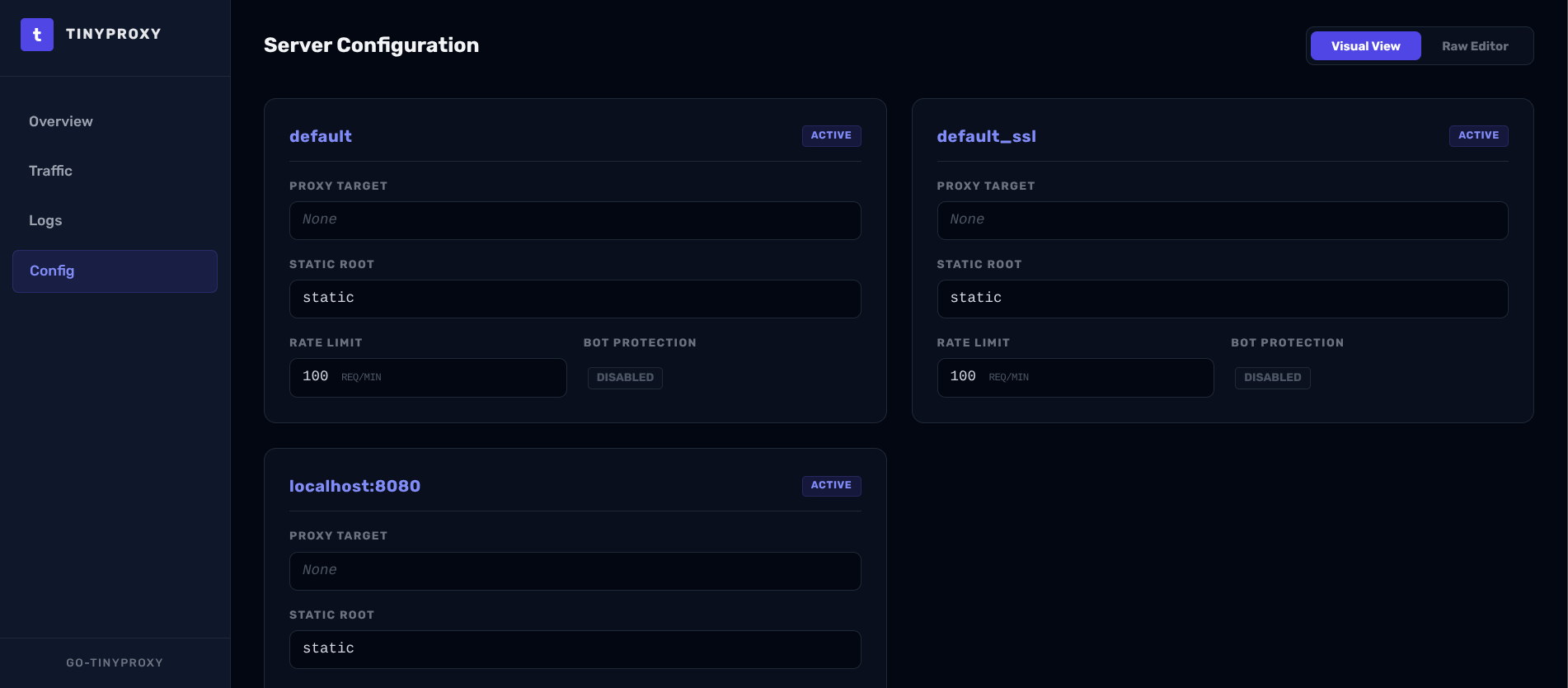This screenshot has width=1568, height=688.
Task: Toggle DISABLED bot protection on default card
Action: (x=625, y=377)
